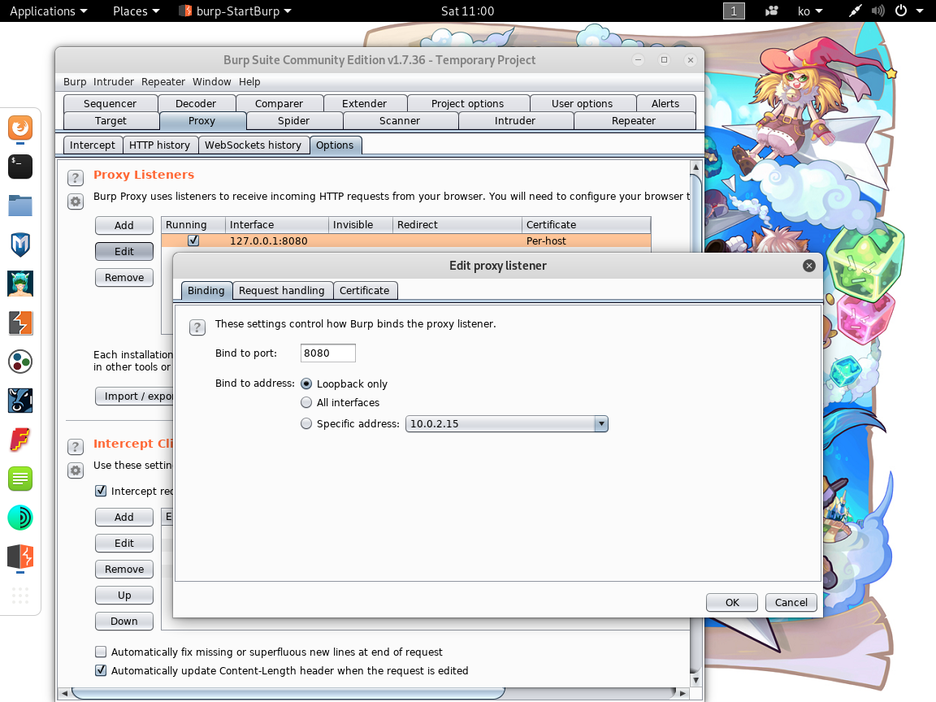
Task: Launch Metasploit from the dock
Action: tap(20, 245)
